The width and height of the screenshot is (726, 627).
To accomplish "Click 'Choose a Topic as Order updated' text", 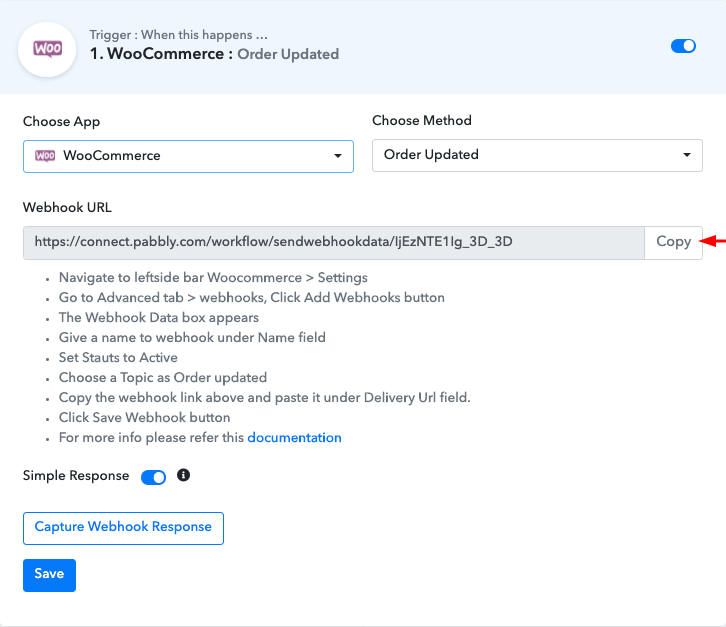I will click(x=163, y=377).
